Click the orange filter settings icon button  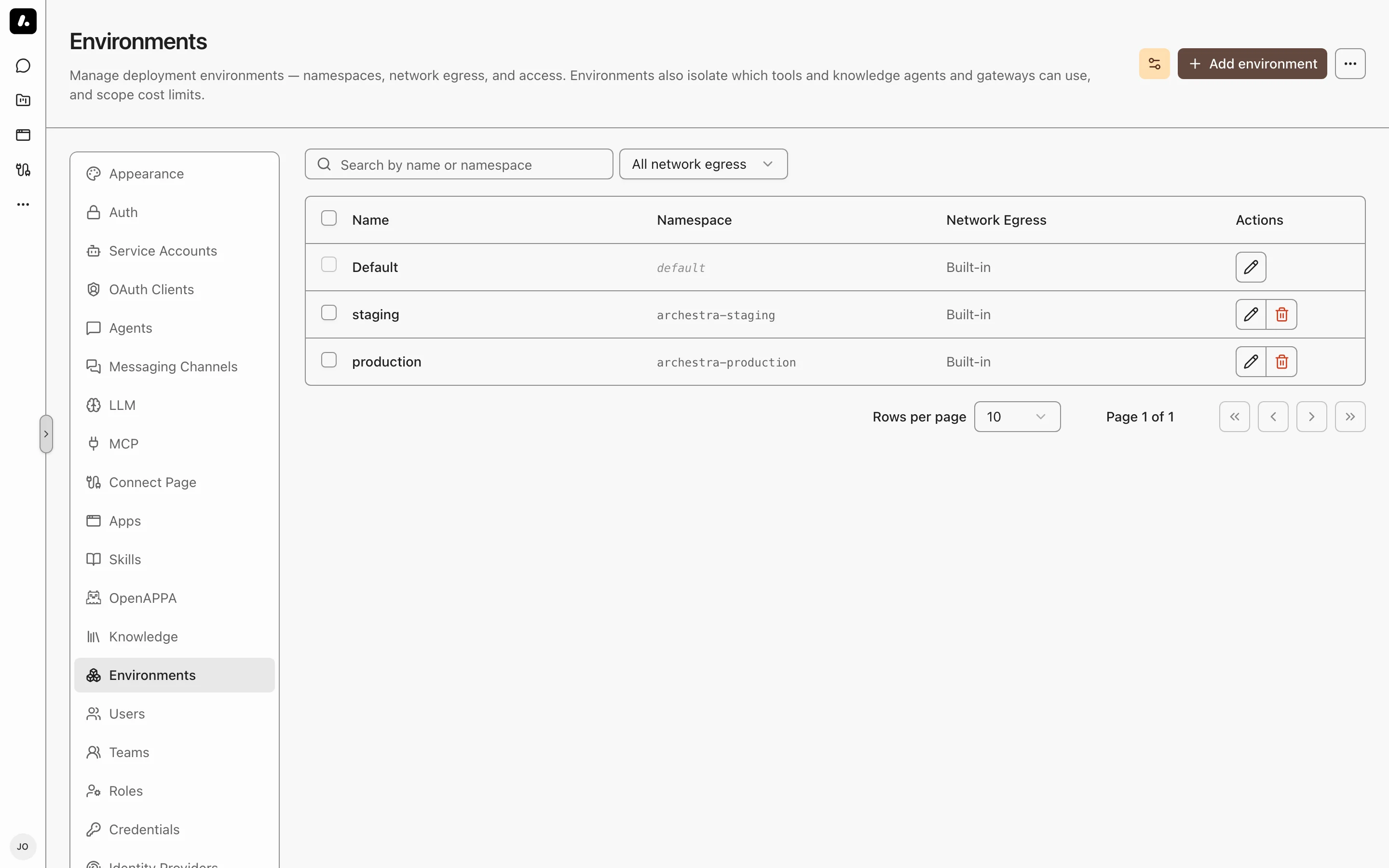(x=1154, y=64)
